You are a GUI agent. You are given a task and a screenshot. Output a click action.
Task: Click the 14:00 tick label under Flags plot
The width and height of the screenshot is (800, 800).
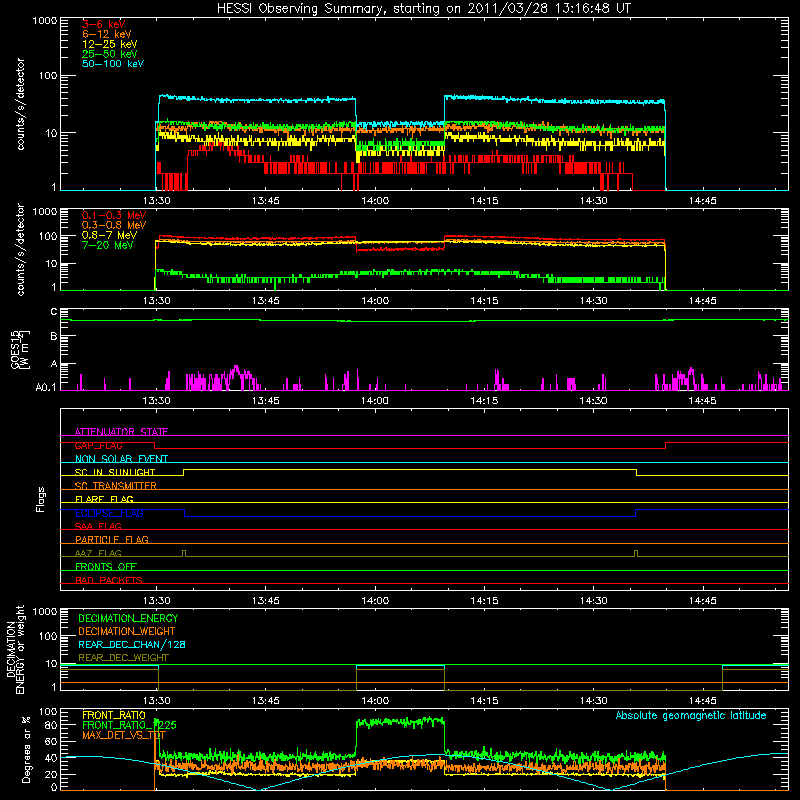375,601
